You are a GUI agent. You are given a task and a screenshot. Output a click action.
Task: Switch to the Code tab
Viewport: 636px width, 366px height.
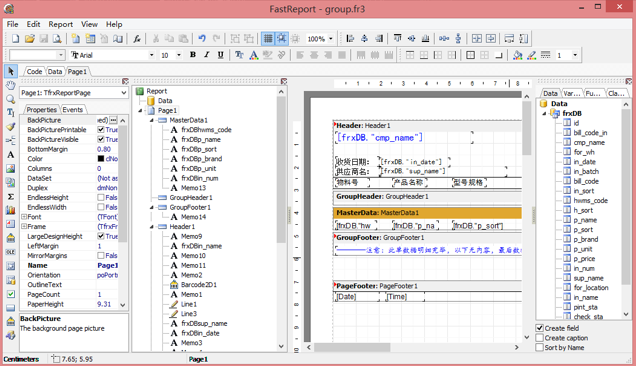pos(34,71)
